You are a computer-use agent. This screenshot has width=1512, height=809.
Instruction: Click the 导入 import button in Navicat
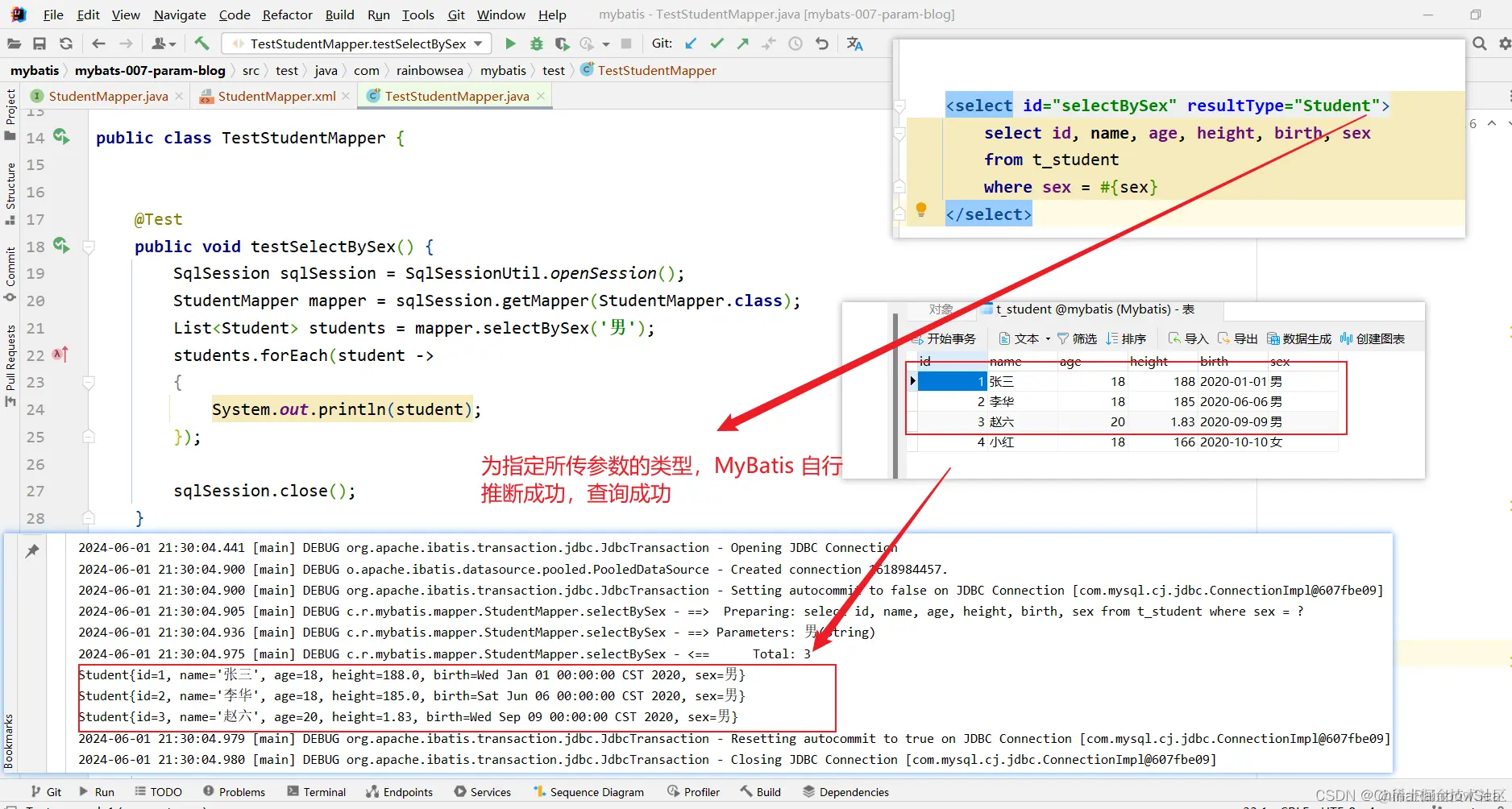(1188, 338)
